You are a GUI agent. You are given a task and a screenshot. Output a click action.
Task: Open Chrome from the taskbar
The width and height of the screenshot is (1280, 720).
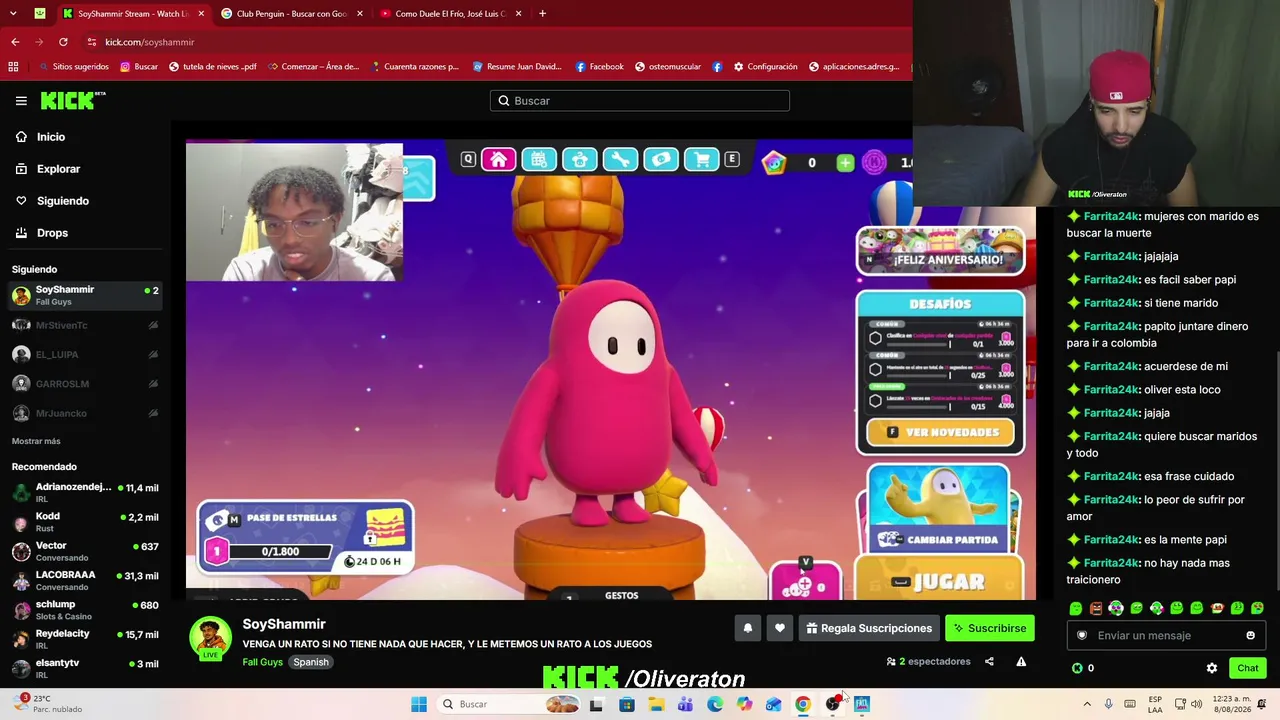click(x=803, y=704)
